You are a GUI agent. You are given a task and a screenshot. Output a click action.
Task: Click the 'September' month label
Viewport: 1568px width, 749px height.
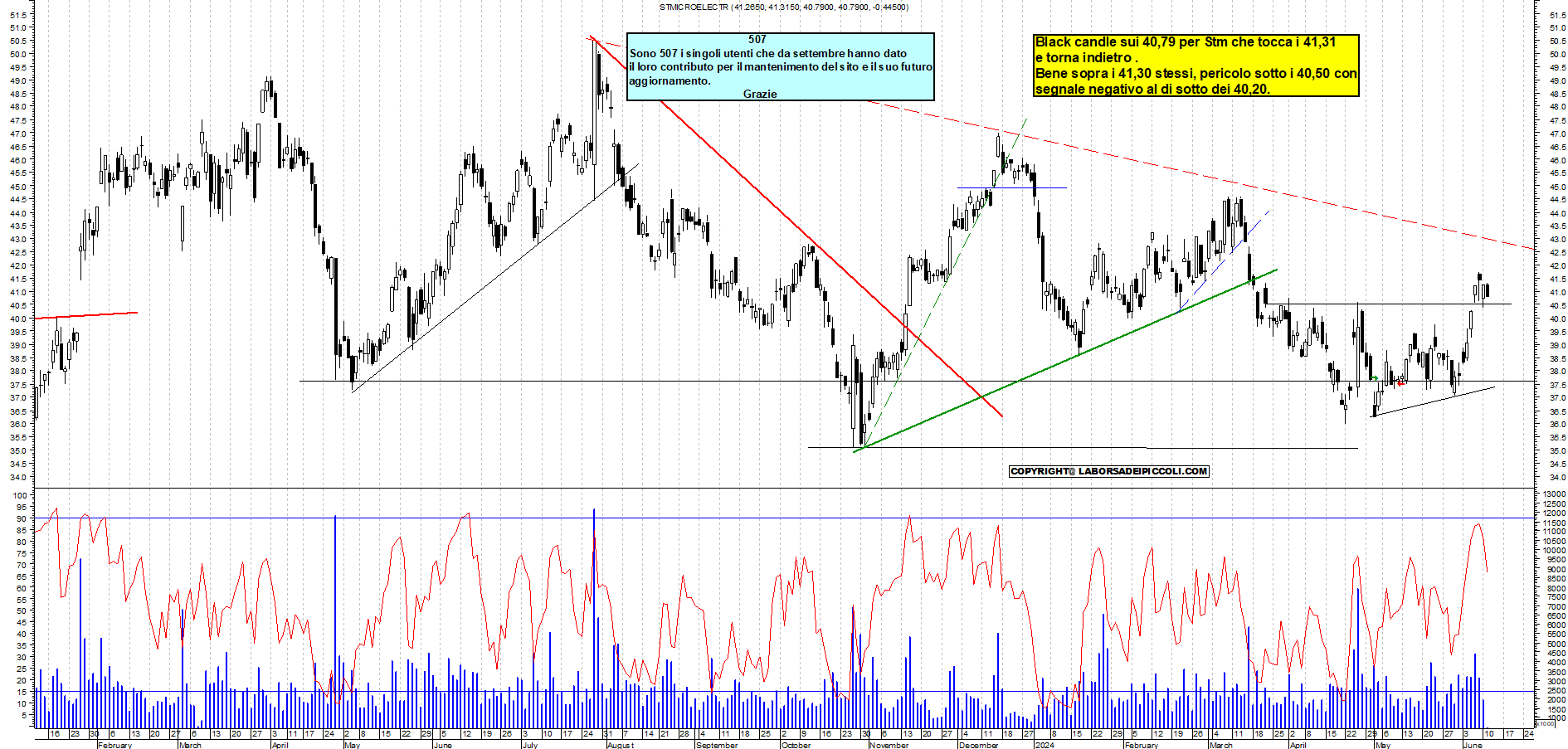(717, 745)
